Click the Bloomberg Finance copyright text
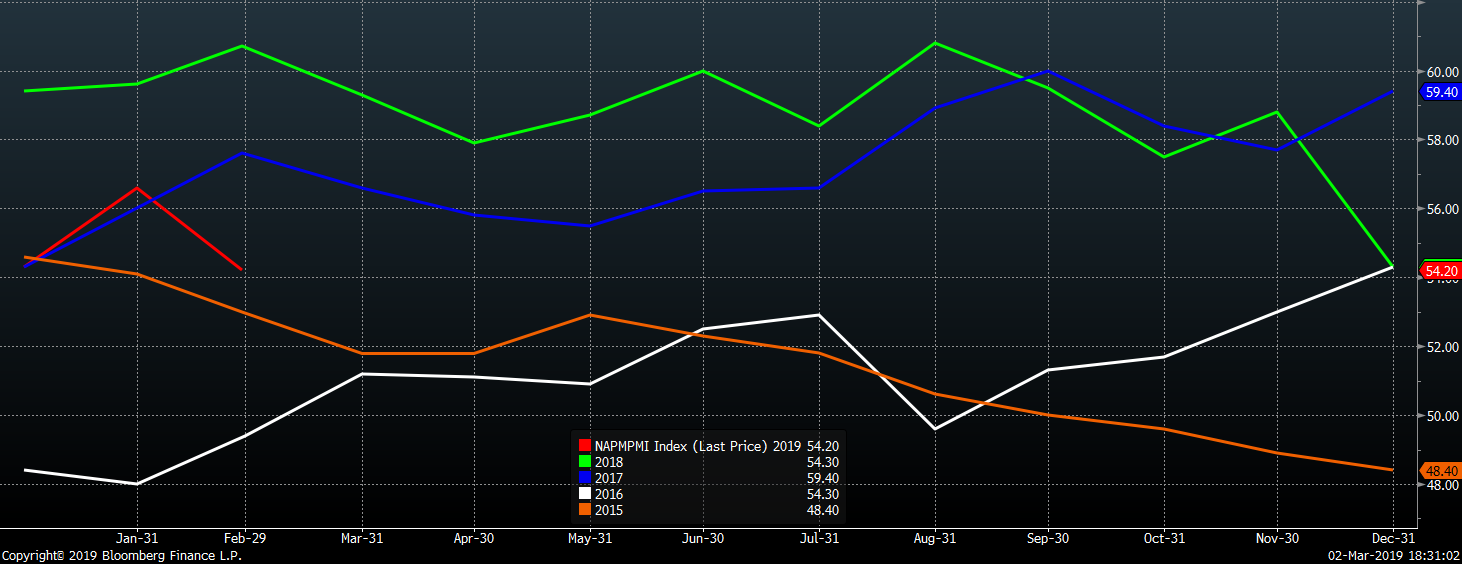 pos(121,556)
